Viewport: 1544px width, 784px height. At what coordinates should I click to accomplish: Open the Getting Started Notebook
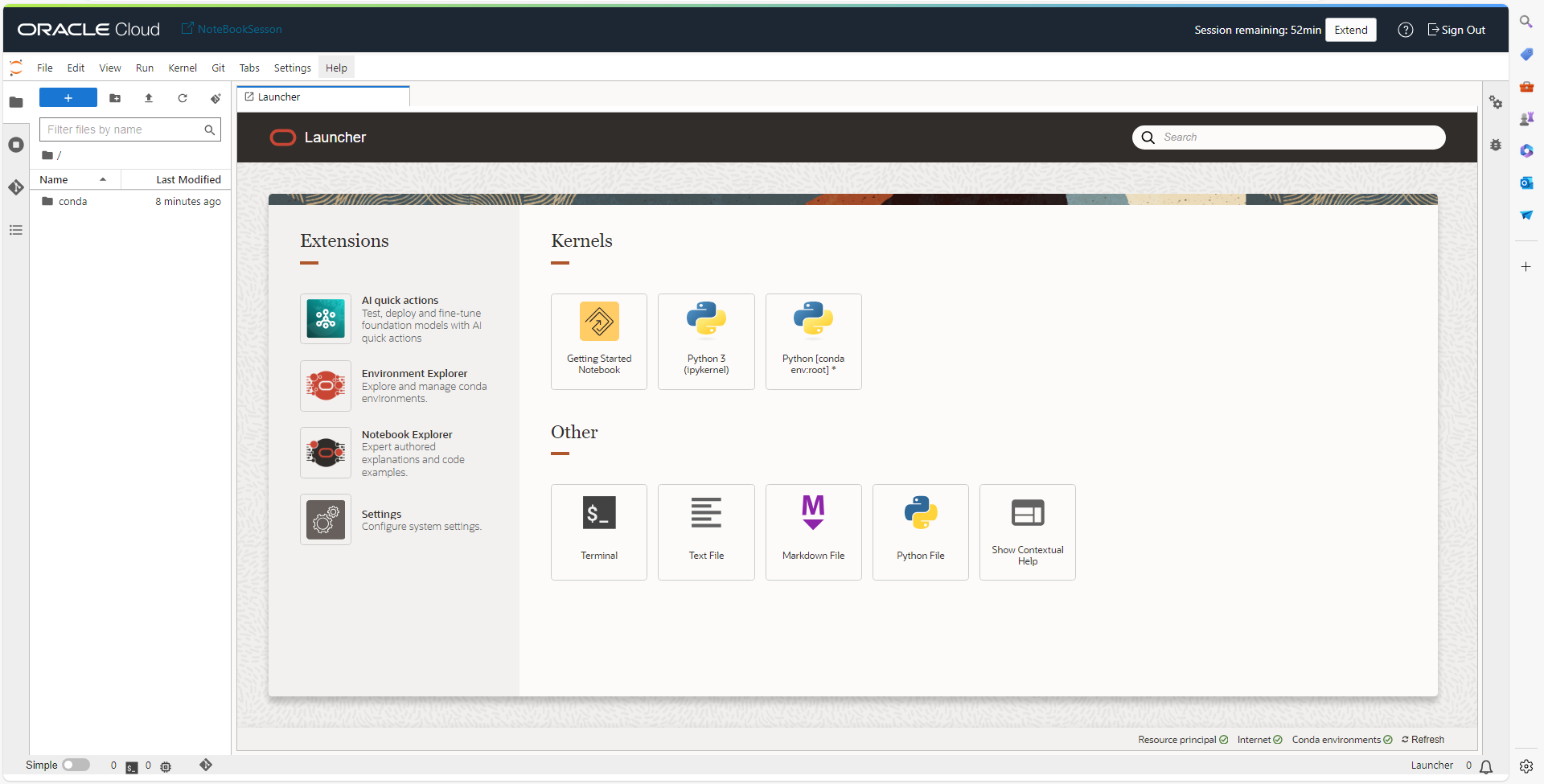599,342
